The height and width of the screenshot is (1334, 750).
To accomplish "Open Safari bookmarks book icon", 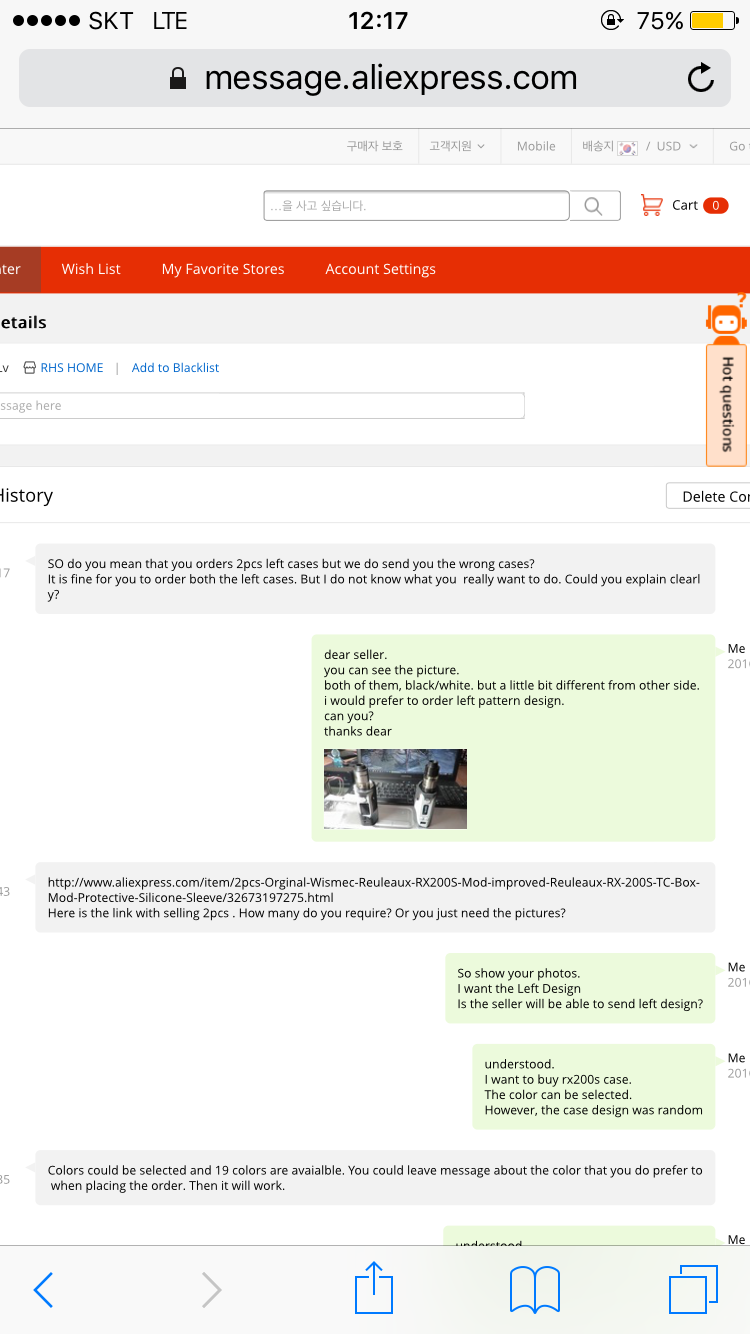I will (535, 1290).
